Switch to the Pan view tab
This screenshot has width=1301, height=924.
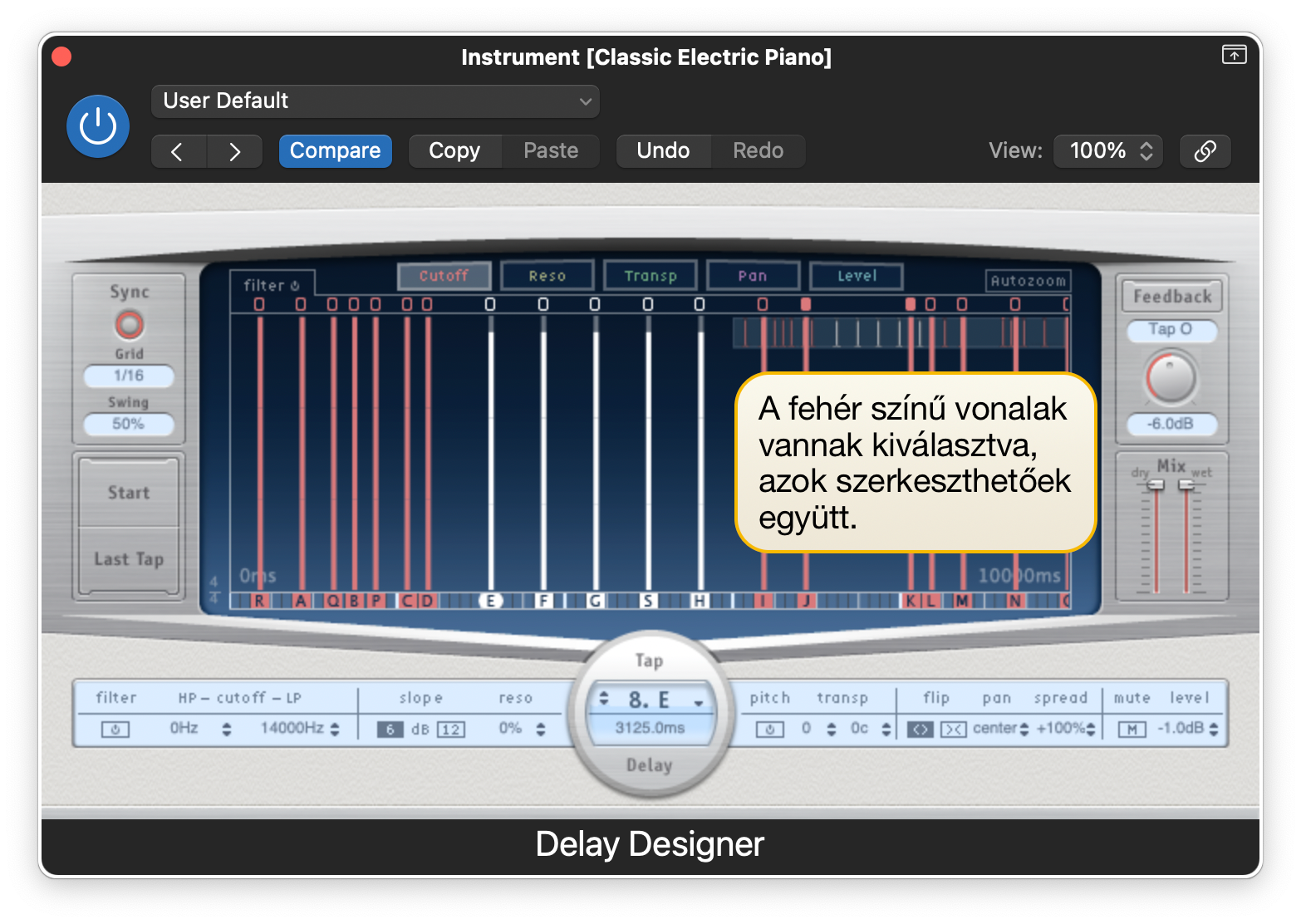753,276
